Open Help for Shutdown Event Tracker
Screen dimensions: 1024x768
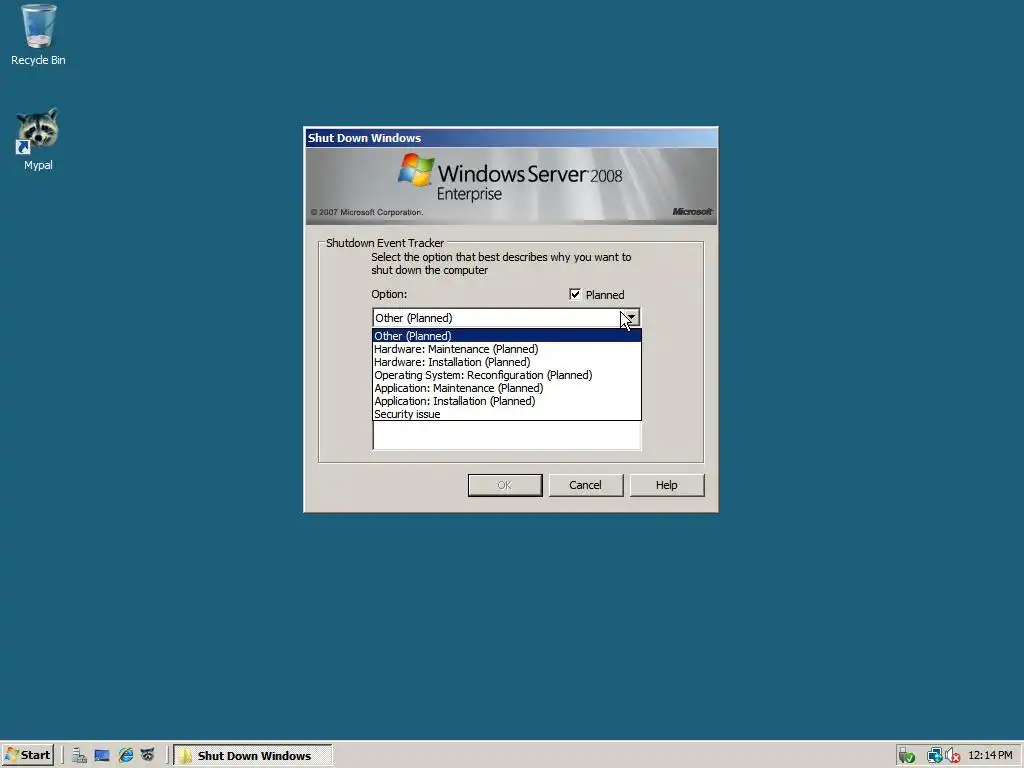[x=667, y=485]
